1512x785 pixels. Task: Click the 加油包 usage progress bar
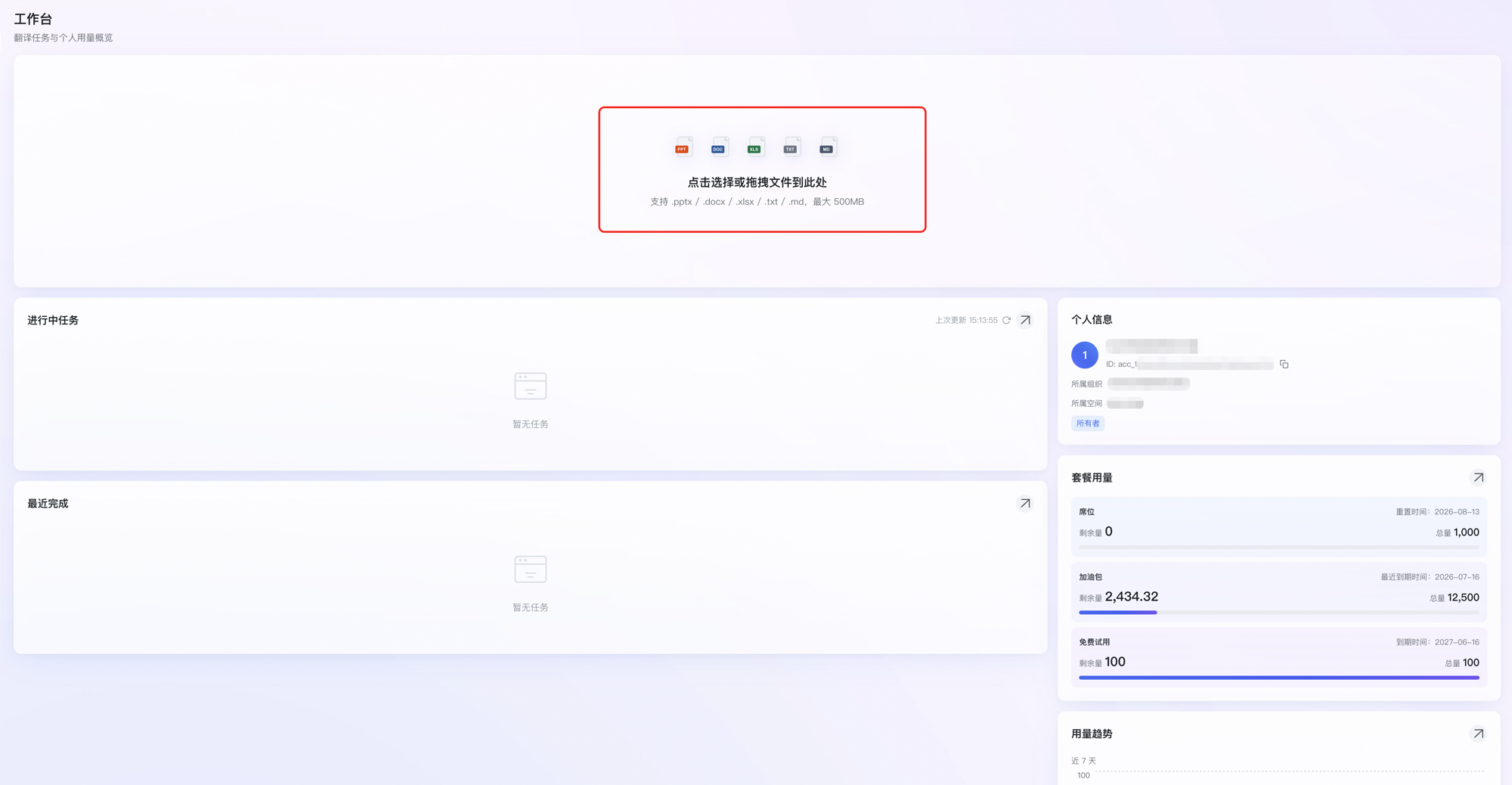[1279, 612]
